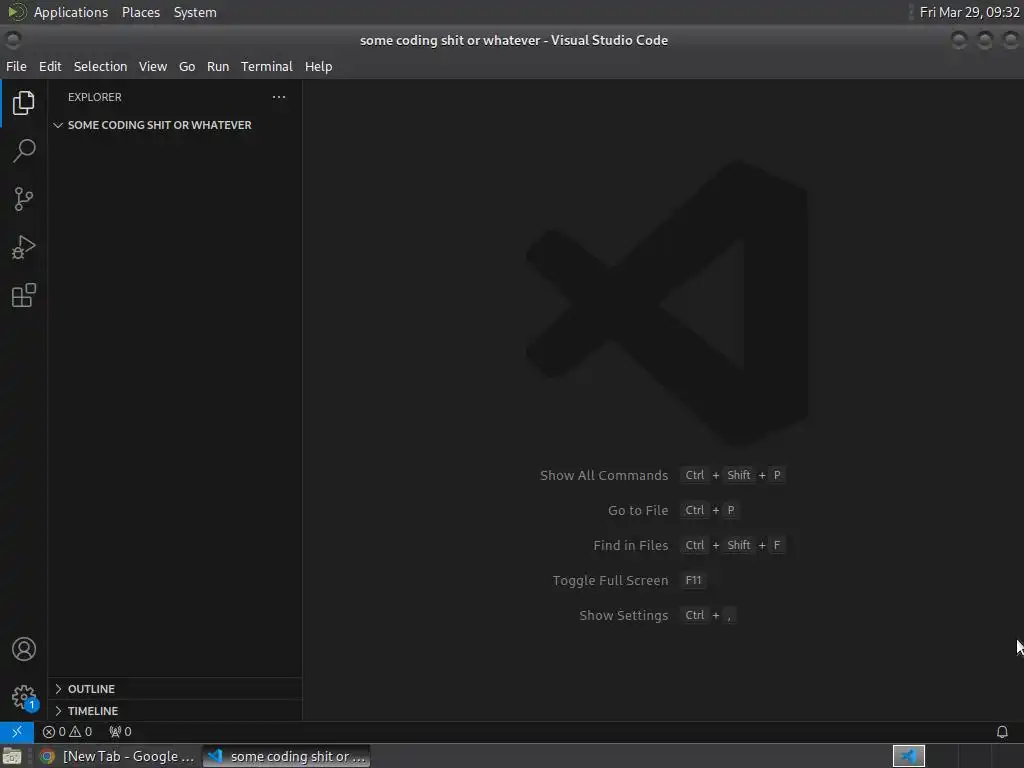1024x768 pixels.
Task: Click the window menu button in title bar
Action: tap(12, 40)
